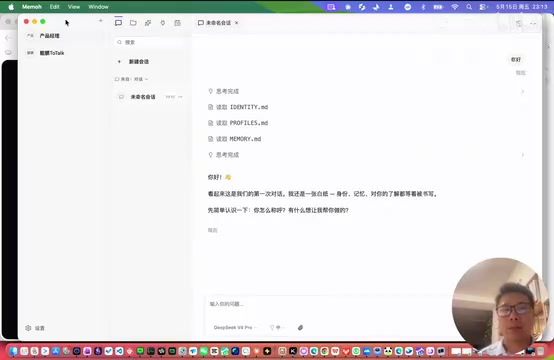Open 未命名会话 in the conversation list
This screenshot has height=360, width=554.
[x=150, y=96]
